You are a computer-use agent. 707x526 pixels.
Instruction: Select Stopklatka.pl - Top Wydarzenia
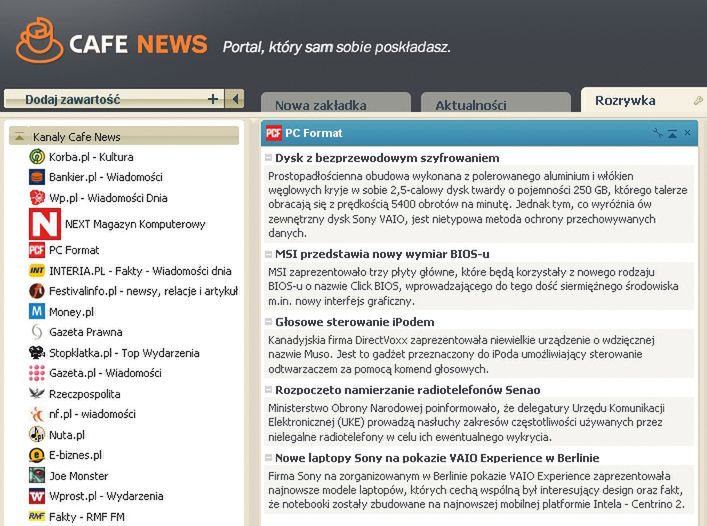tap(124, 353)
